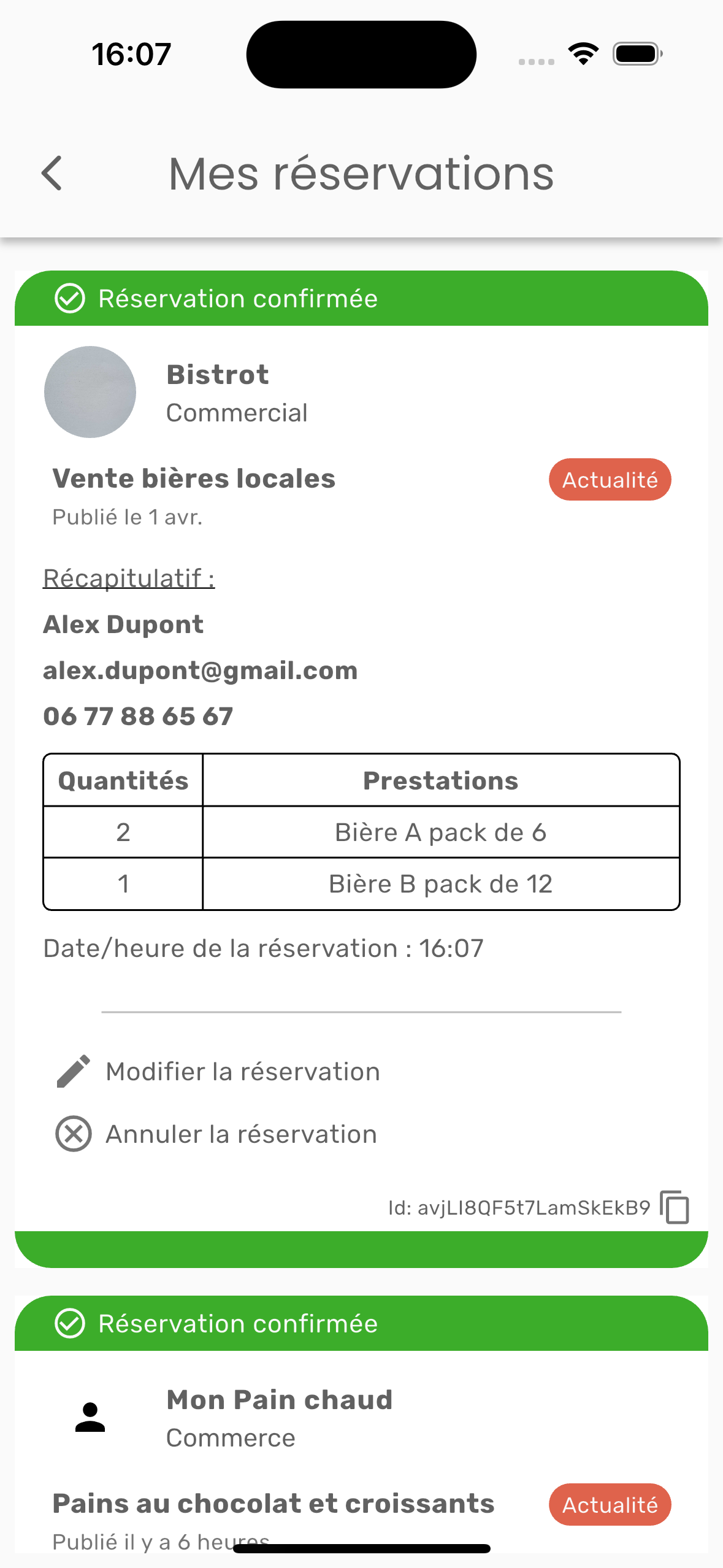Copy the reservation Id with copy icon
The width and height of the screenshot is (723, 1568).
[675, 1207]
